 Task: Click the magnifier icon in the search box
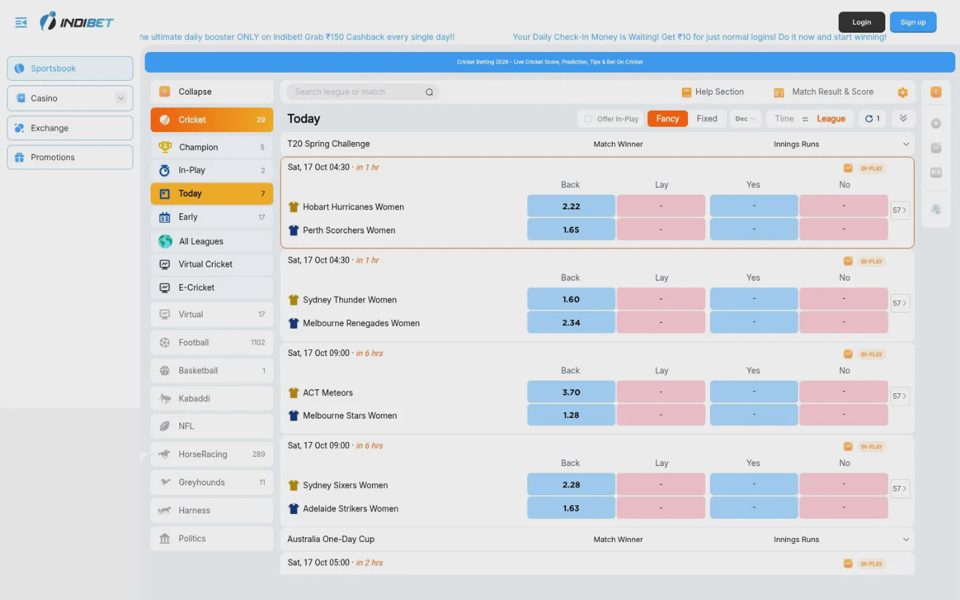[x=429, y=92]
